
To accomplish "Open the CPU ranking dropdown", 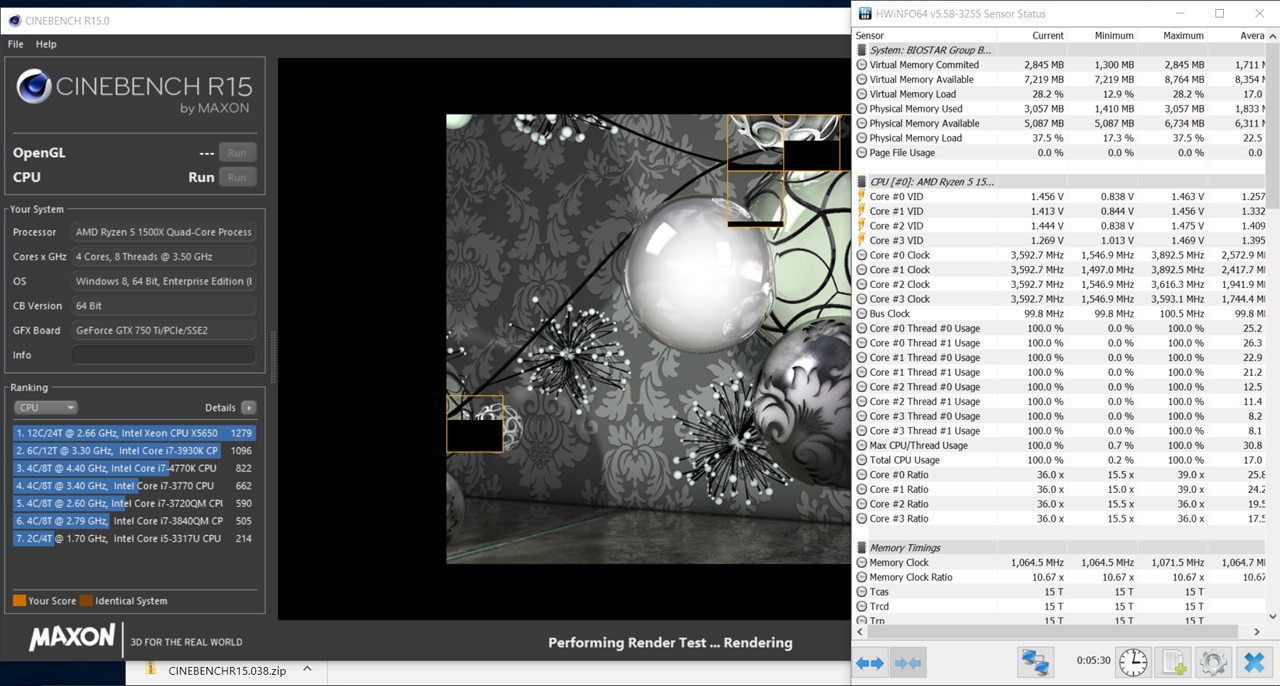I will coord(45,408).
